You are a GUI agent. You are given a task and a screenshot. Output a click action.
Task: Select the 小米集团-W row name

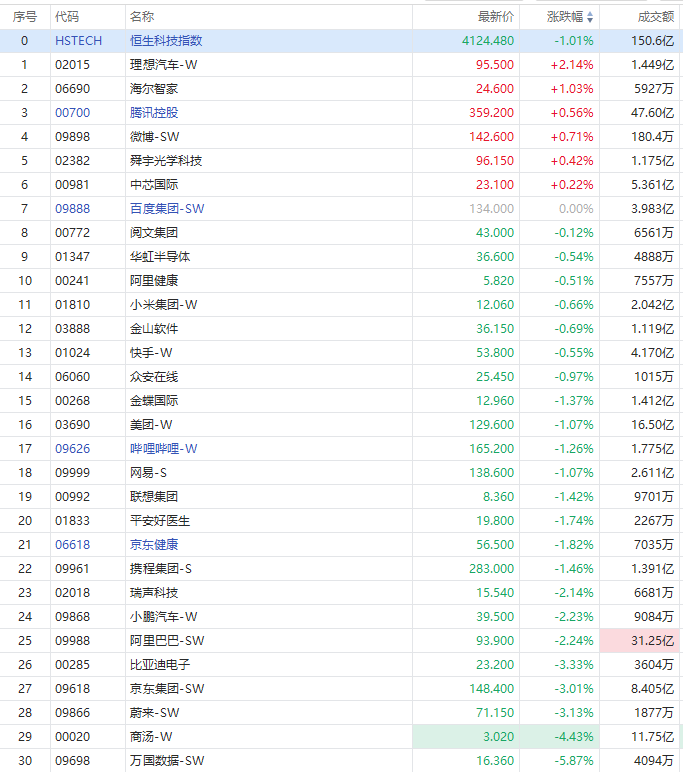163,305
